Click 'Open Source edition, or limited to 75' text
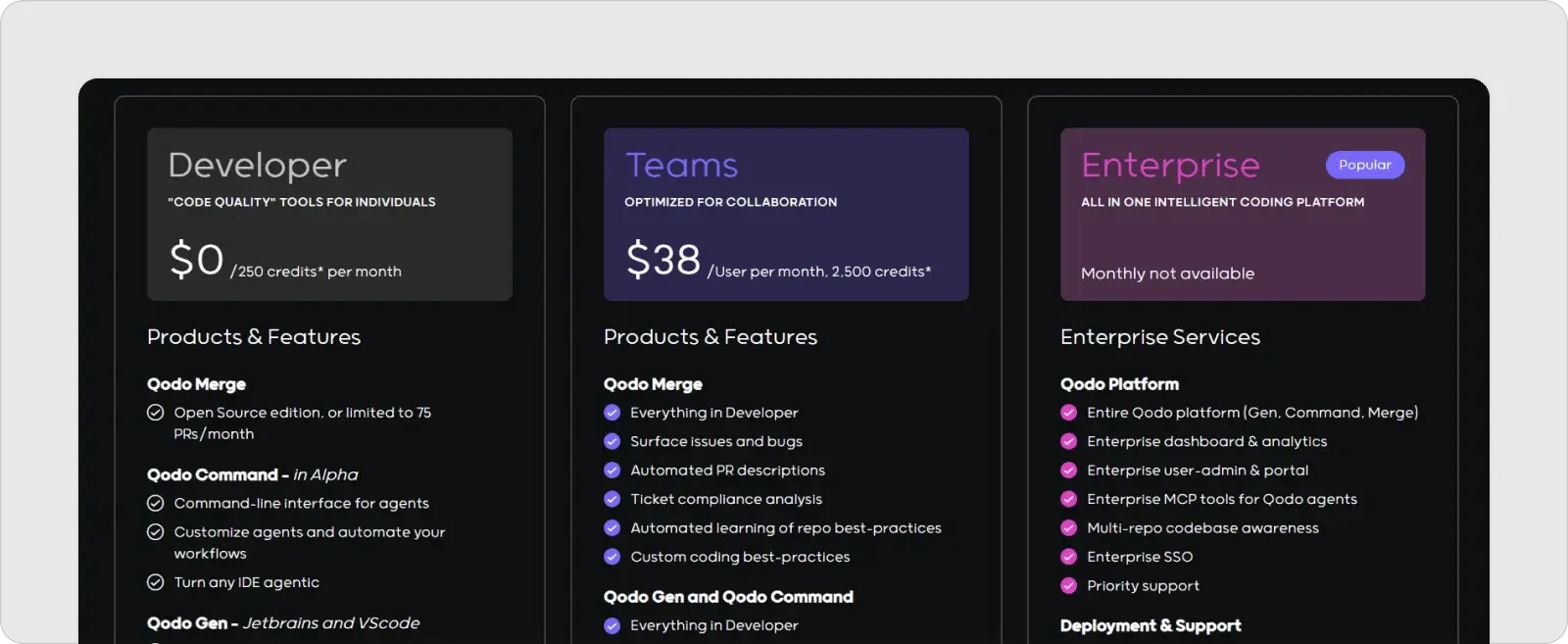Image resolution: width=1568 pixels, height=644 pixels. (303, 413)
